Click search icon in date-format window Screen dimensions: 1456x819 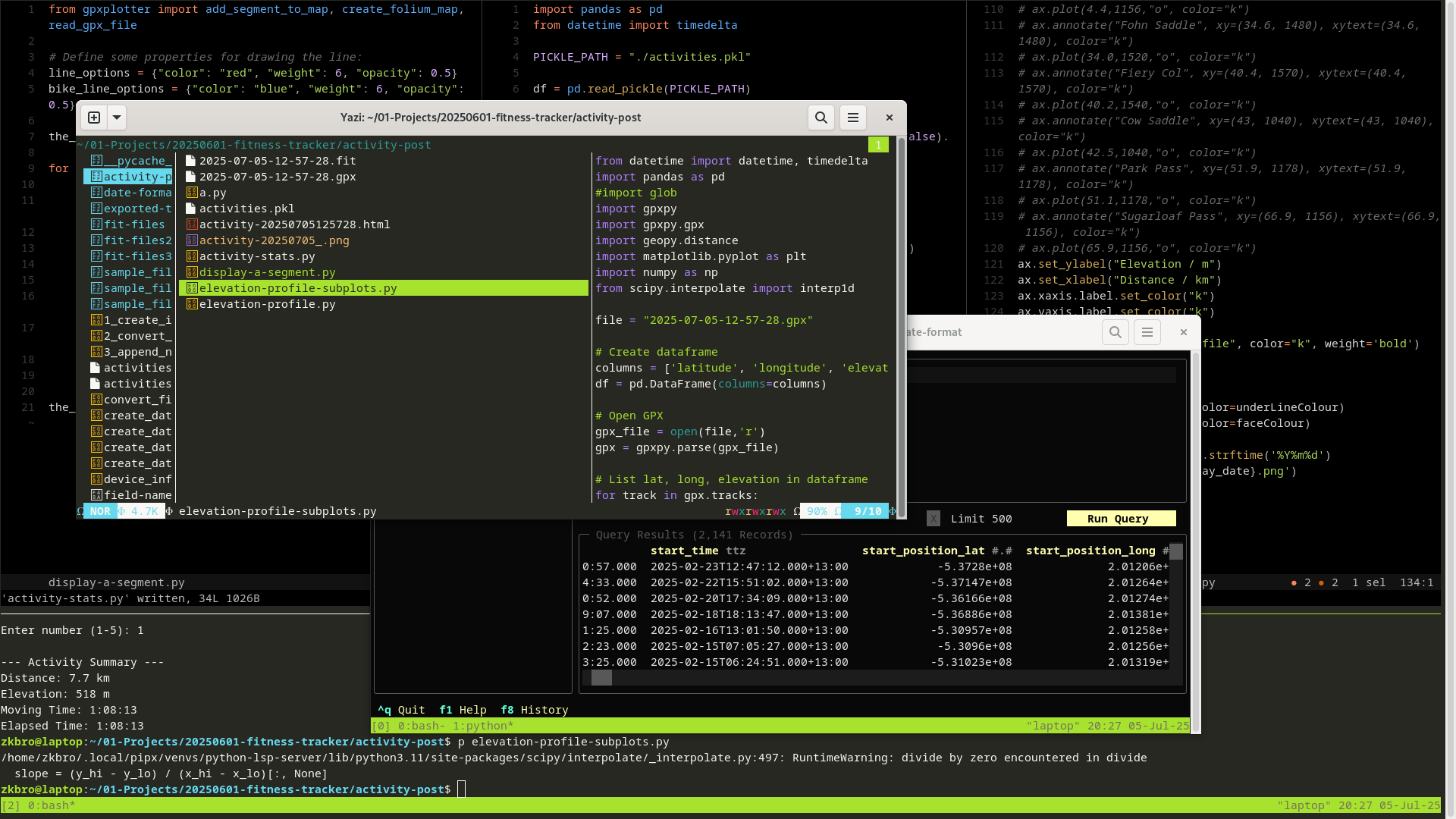click(1115, 332)
